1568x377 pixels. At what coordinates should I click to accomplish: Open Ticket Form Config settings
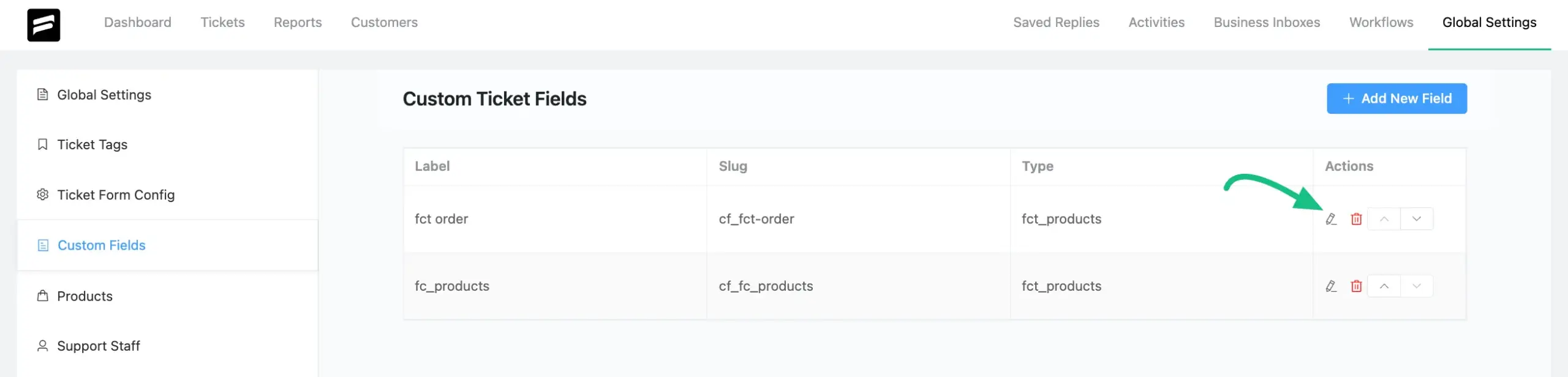[115, 195]
